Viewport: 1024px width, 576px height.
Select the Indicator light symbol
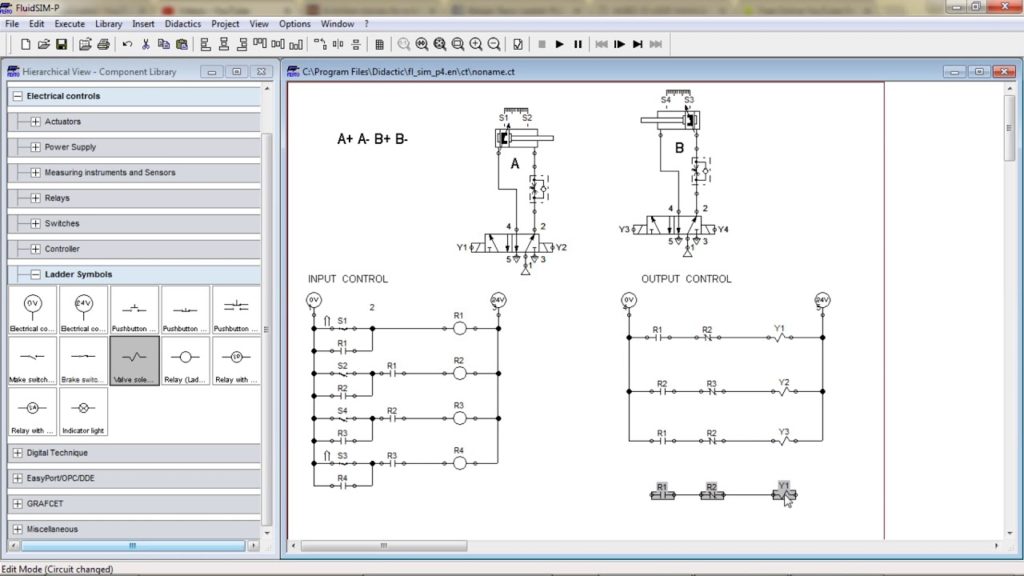pyautogui.click(x=83, y=411)
